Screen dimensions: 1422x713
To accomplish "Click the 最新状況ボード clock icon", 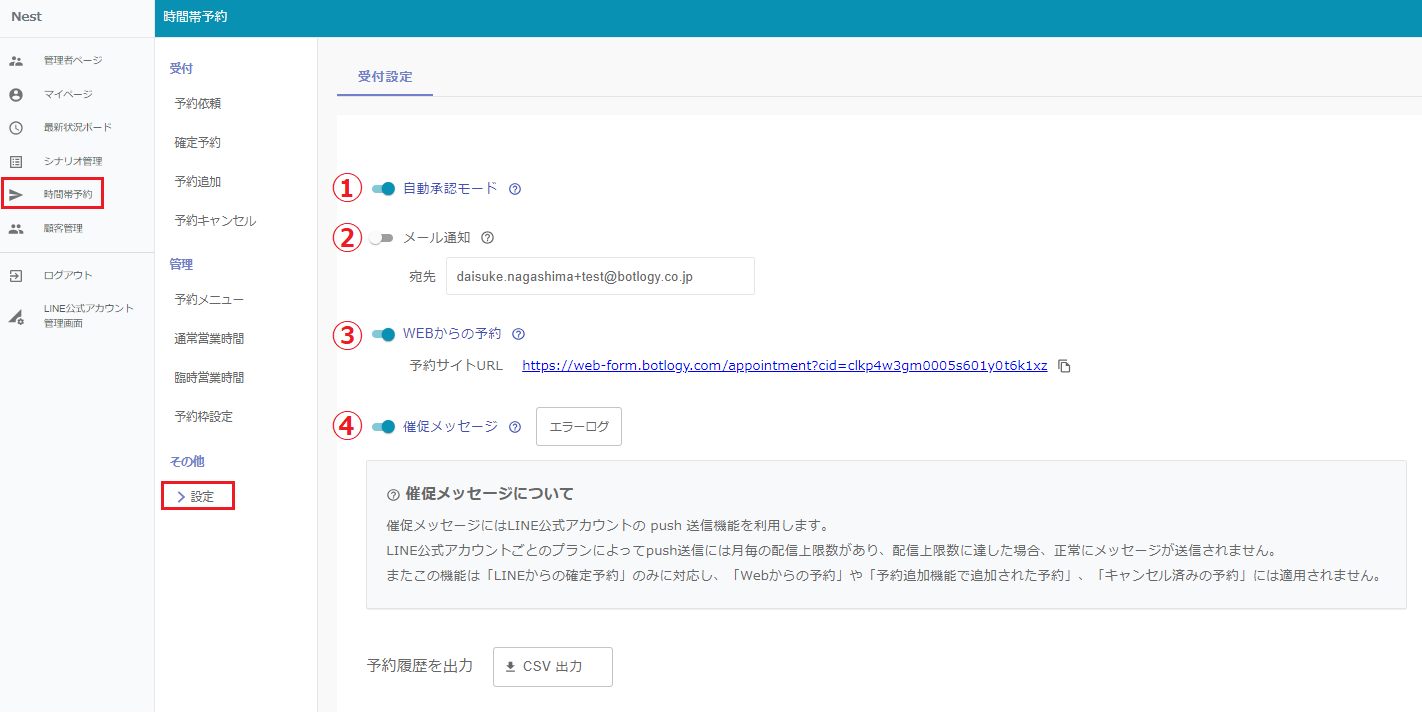I will [x=16, y=128].
